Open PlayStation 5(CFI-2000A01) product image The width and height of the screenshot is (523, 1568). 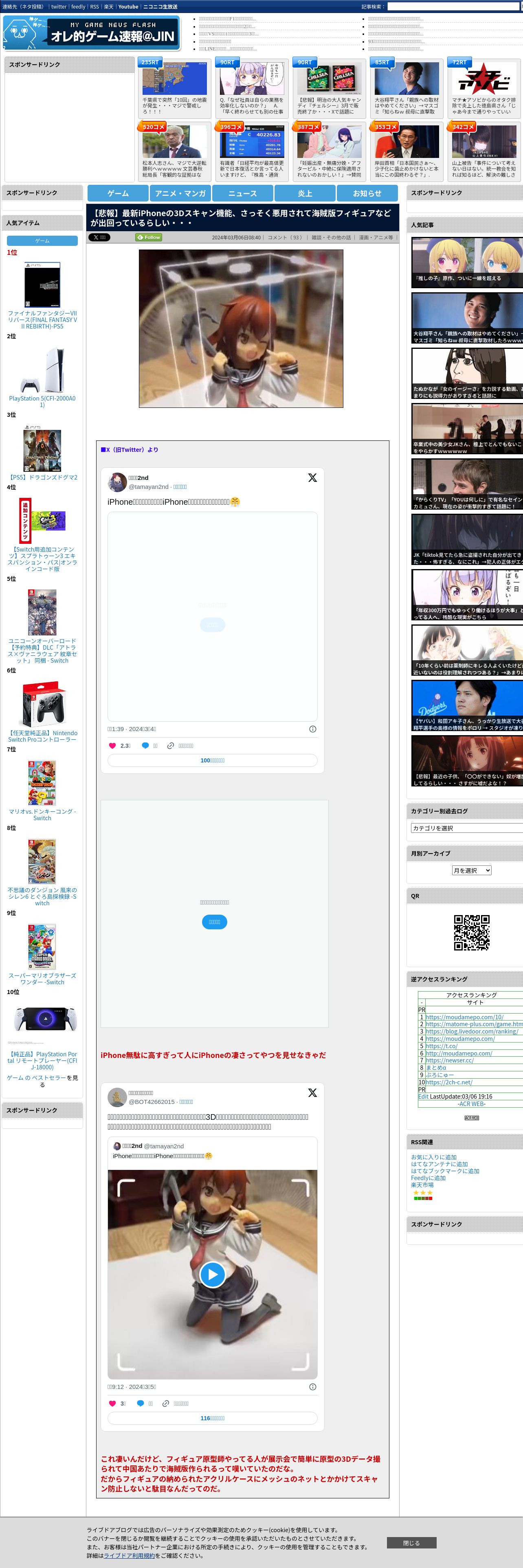(42, 370)
